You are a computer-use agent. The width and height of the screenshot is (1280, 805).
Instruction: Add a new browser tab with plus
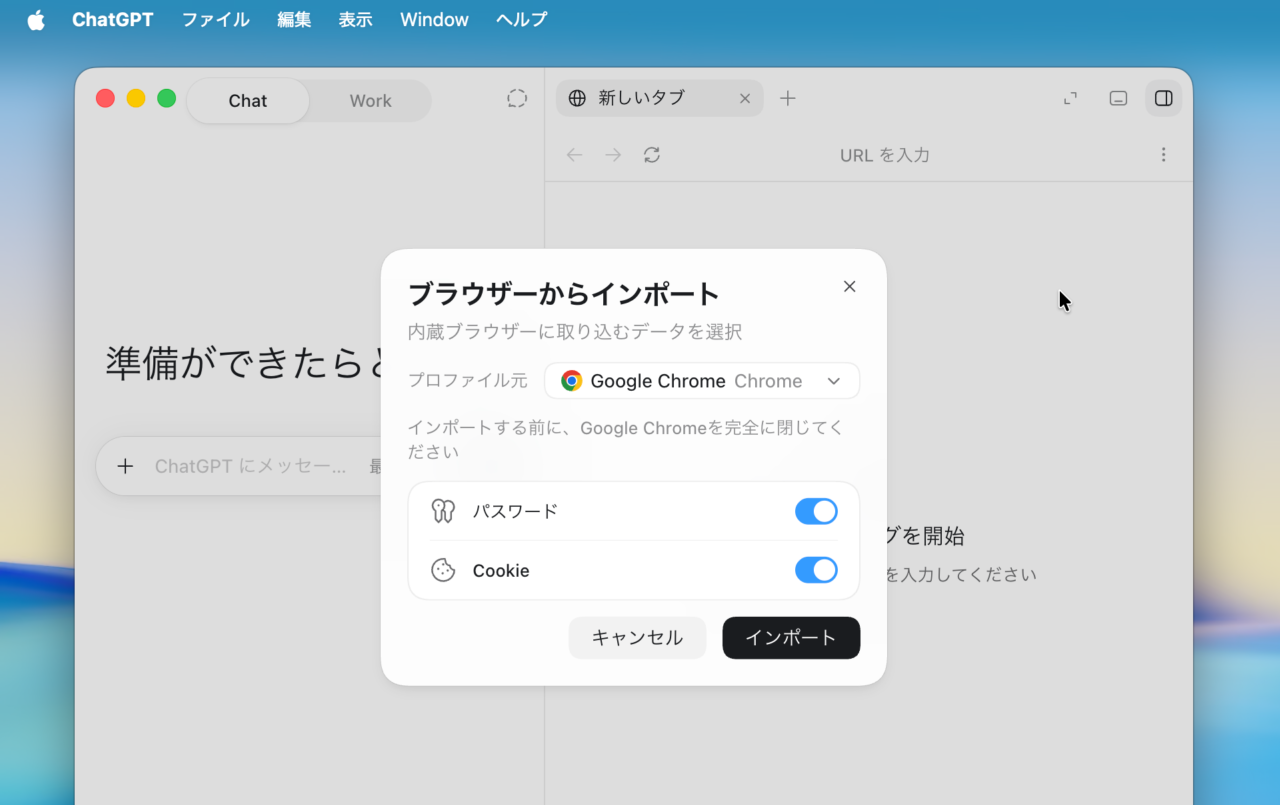788,98
